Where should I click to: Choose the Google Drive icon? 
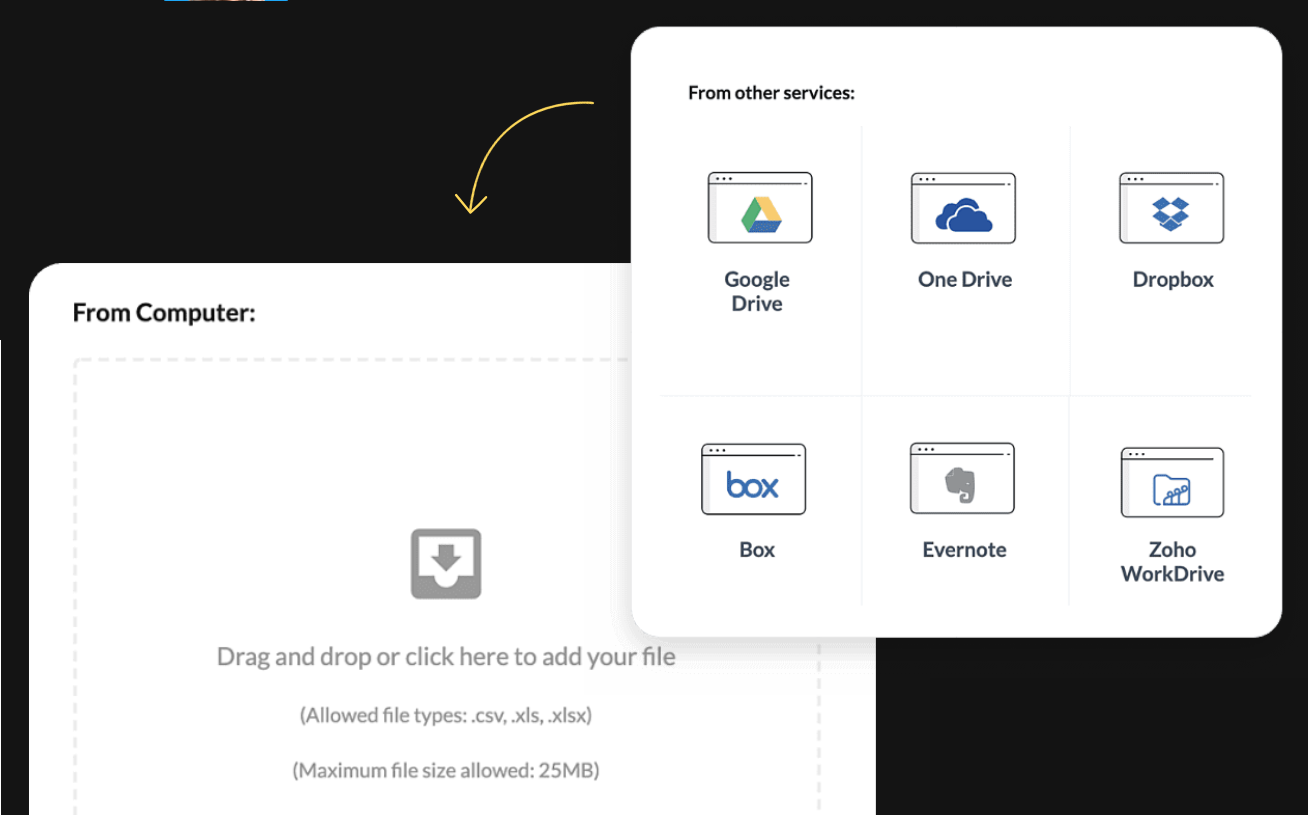pyautogui.click(x=760, y=207)
